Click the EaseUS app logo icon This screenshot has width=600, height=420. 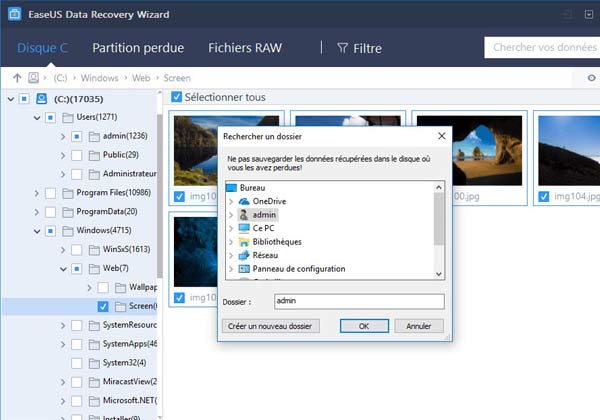click(x=15, y=14)
